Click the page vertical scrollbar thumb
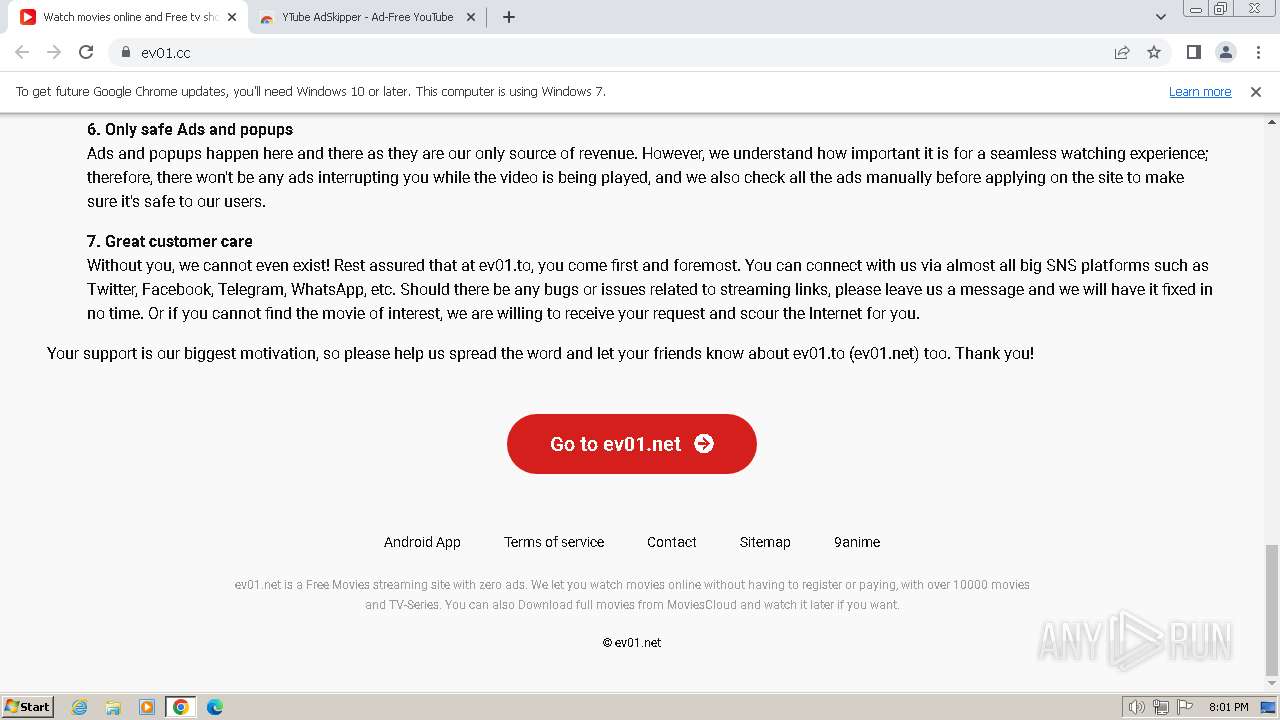 coord(1271,610)
